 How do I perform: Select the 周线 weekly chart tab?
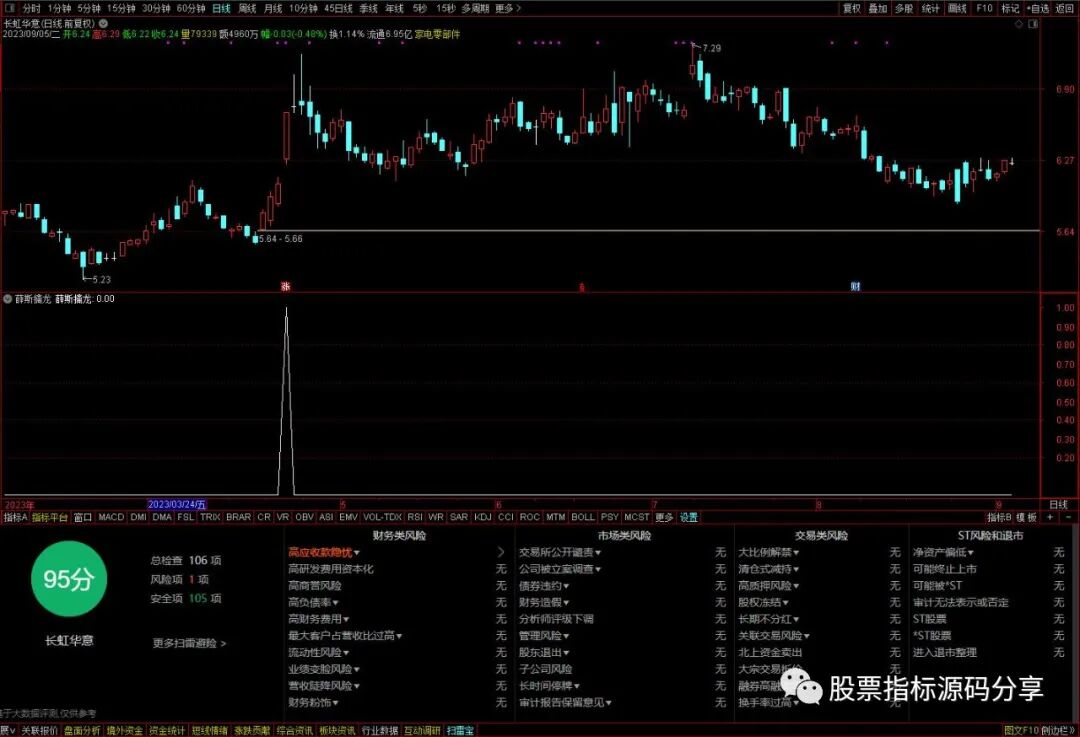[x=247, y=8]
